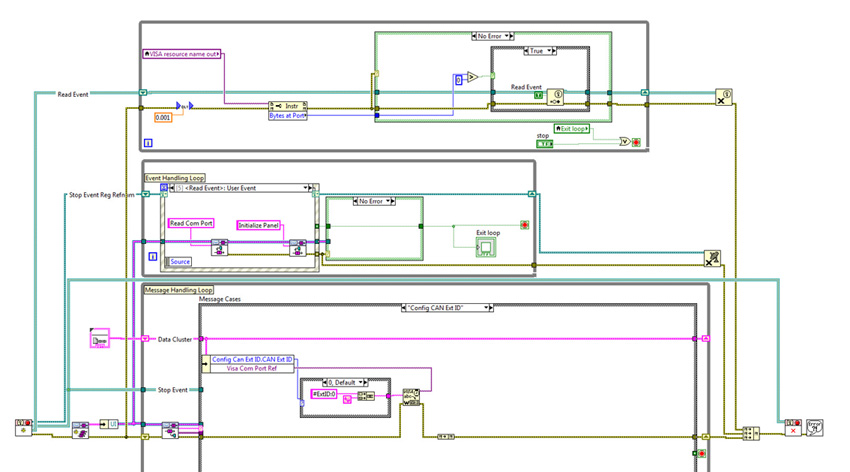Select the Data Cluster constant icon
The image size is (850, 472).
pos(99,341)
